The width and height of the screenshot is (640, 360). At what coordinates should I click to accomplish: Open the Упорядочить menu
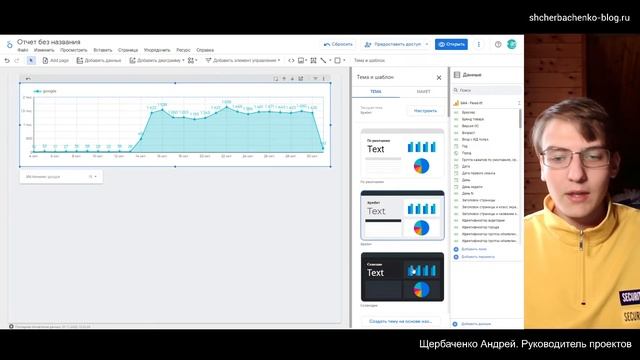(157, 50)
